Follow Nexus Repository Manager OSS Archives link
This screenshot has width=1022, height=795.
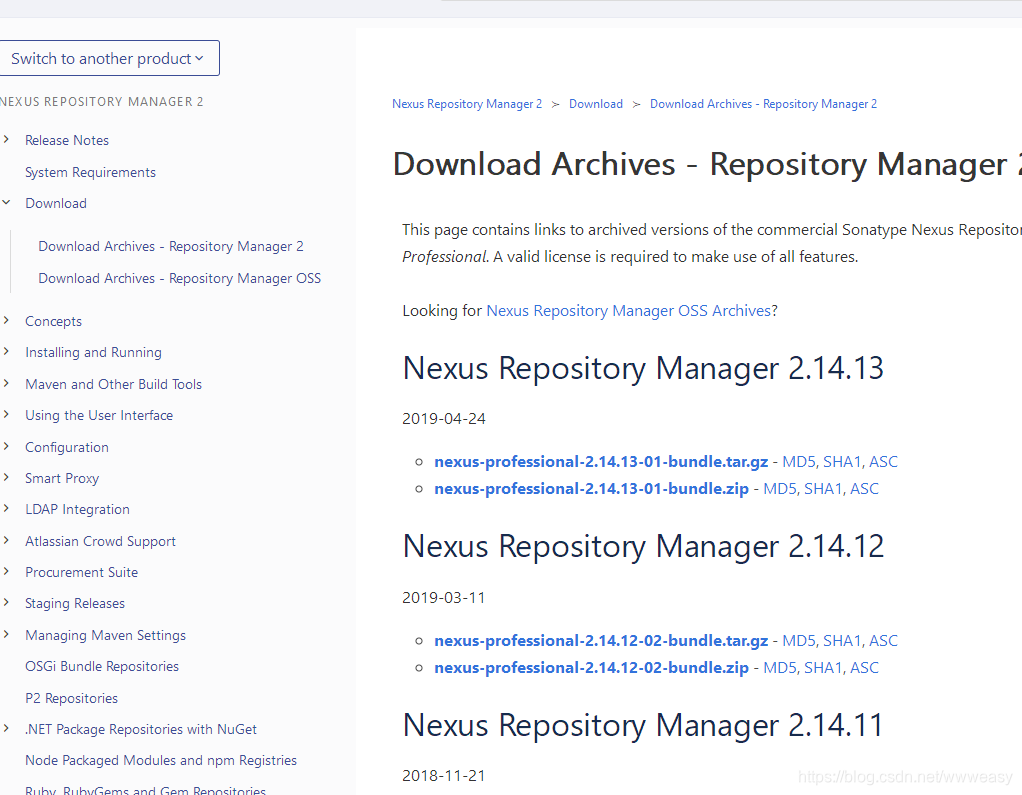tap(629, 311)
